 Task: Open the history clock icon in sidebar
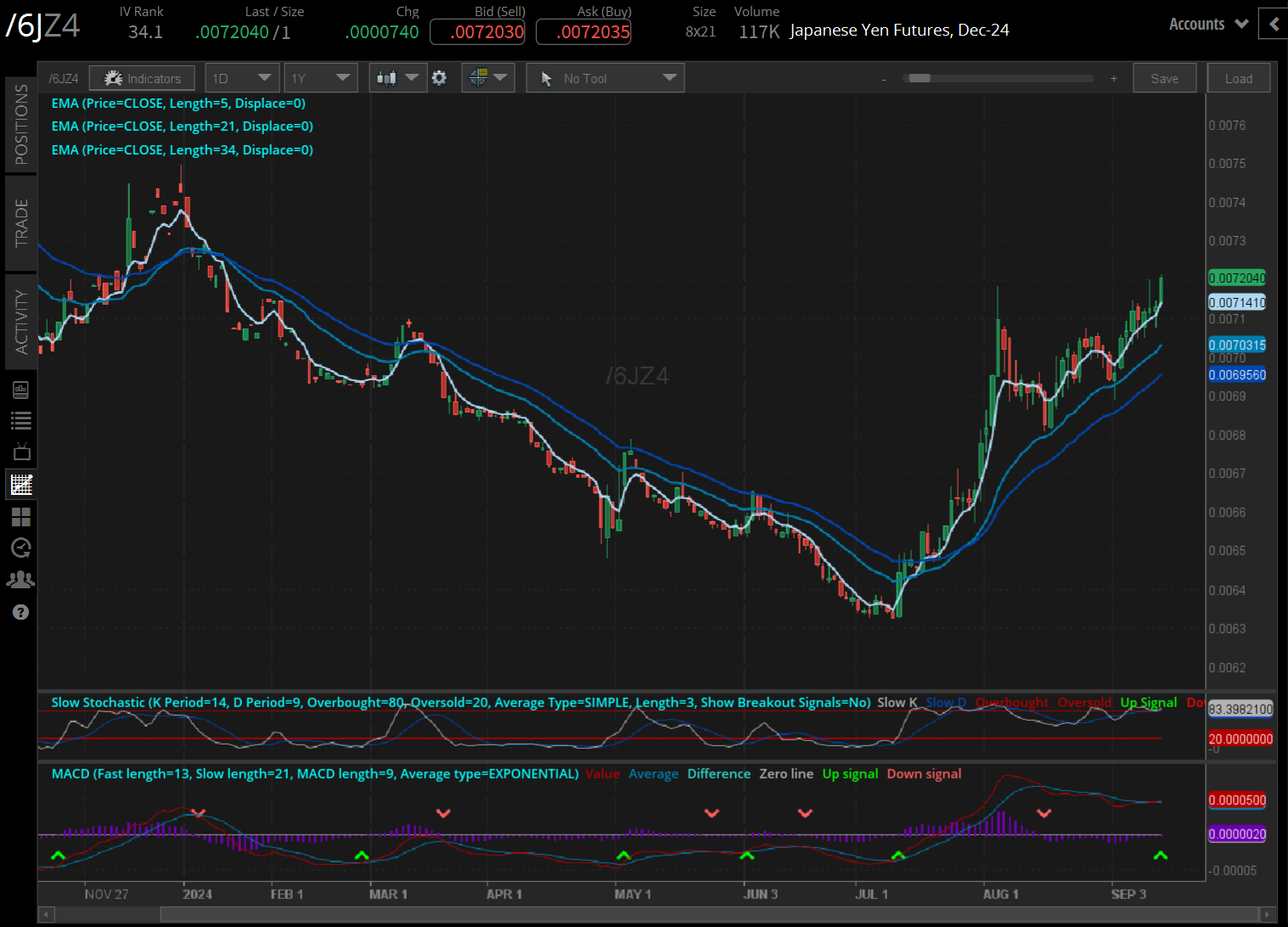click(20, 548)
